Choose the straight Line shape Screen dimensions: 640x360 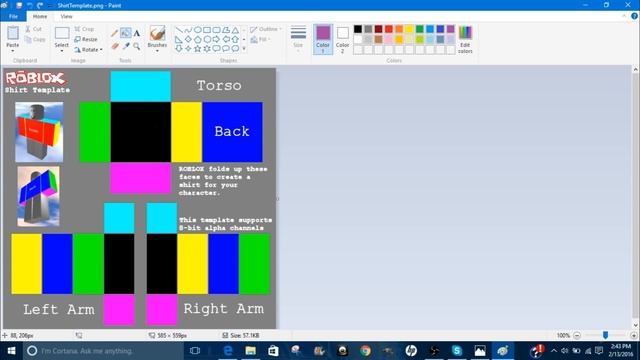pyautogui.click(x=179, y=30)
